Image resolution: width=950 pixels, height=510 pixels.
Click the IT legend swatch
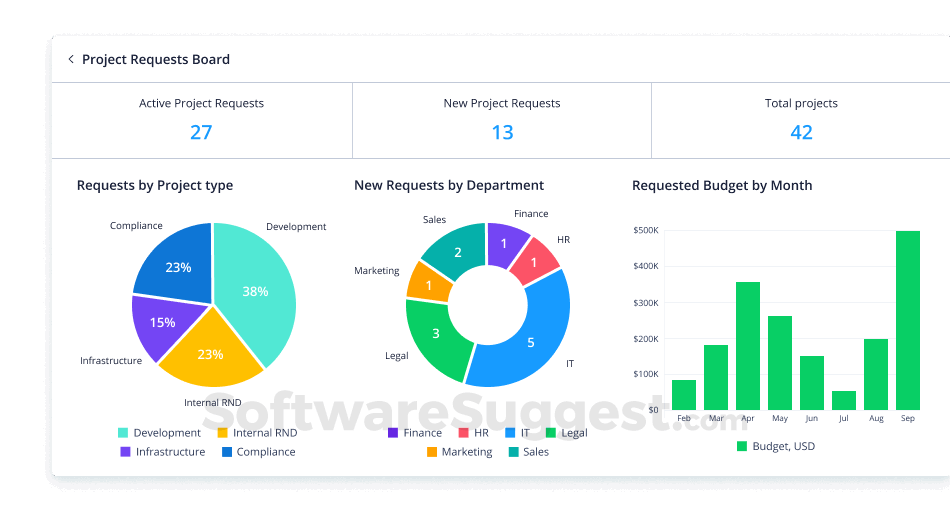[510, 432]
